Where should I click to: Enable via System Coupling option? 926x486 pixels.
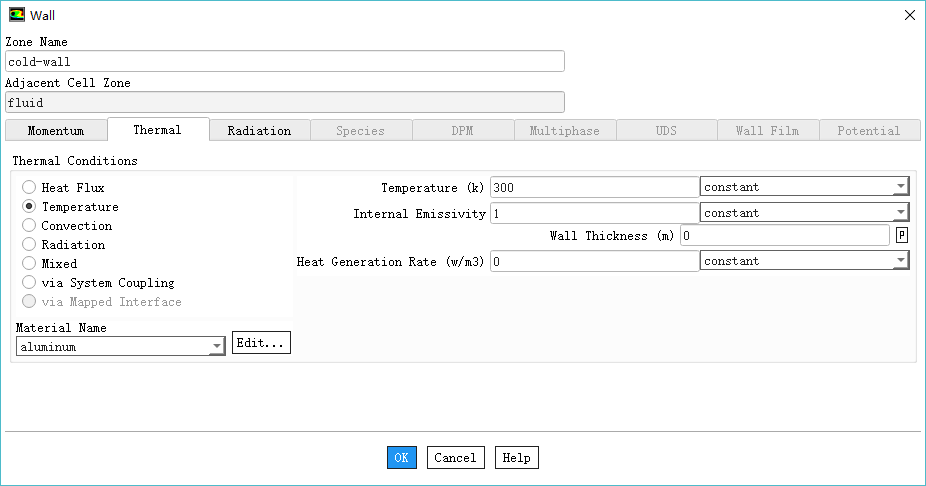click(29, 283)
